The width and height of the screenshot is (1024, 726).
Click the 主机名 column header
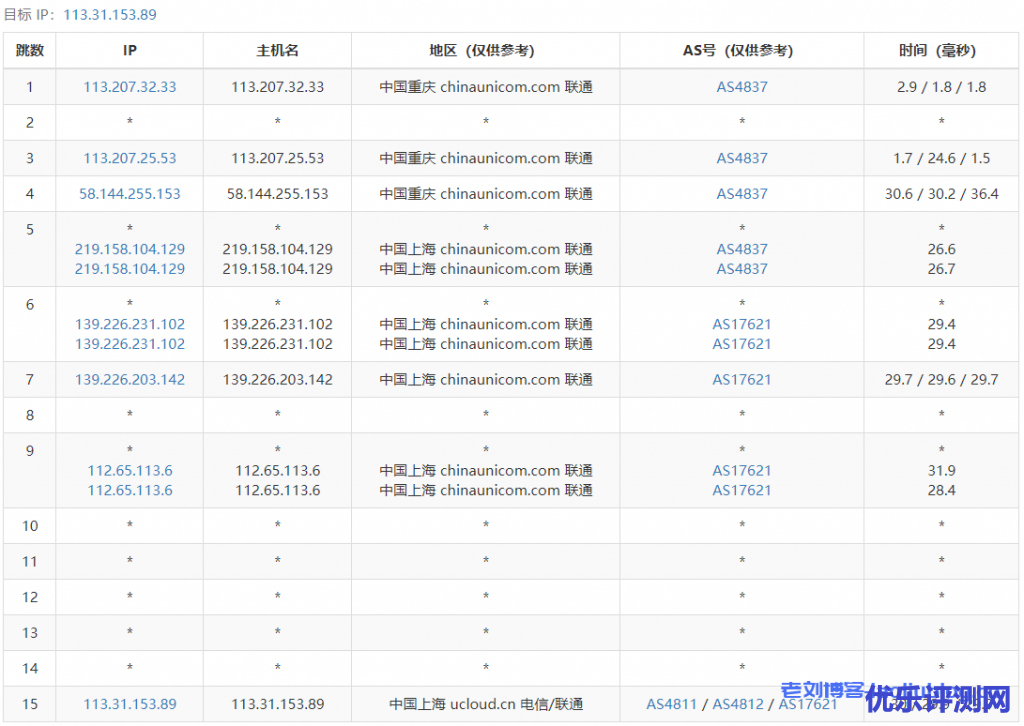coord(278,51)
